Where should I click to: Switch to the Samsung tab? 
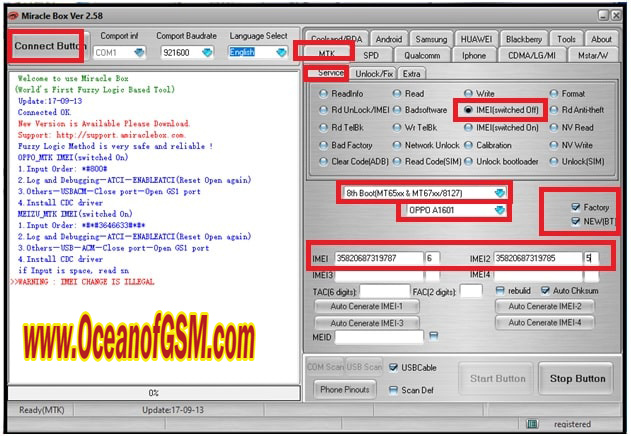431,39
